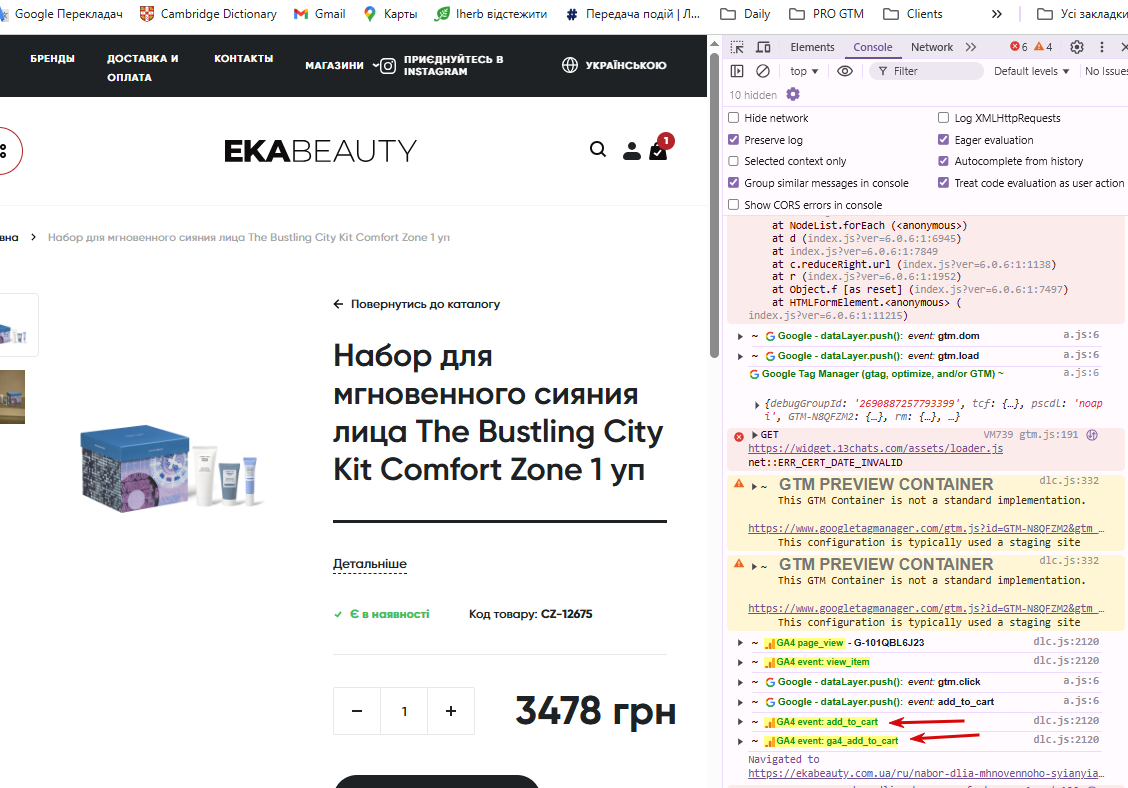Click the Детальніше link
The image size is (1128, 788).
370,564
